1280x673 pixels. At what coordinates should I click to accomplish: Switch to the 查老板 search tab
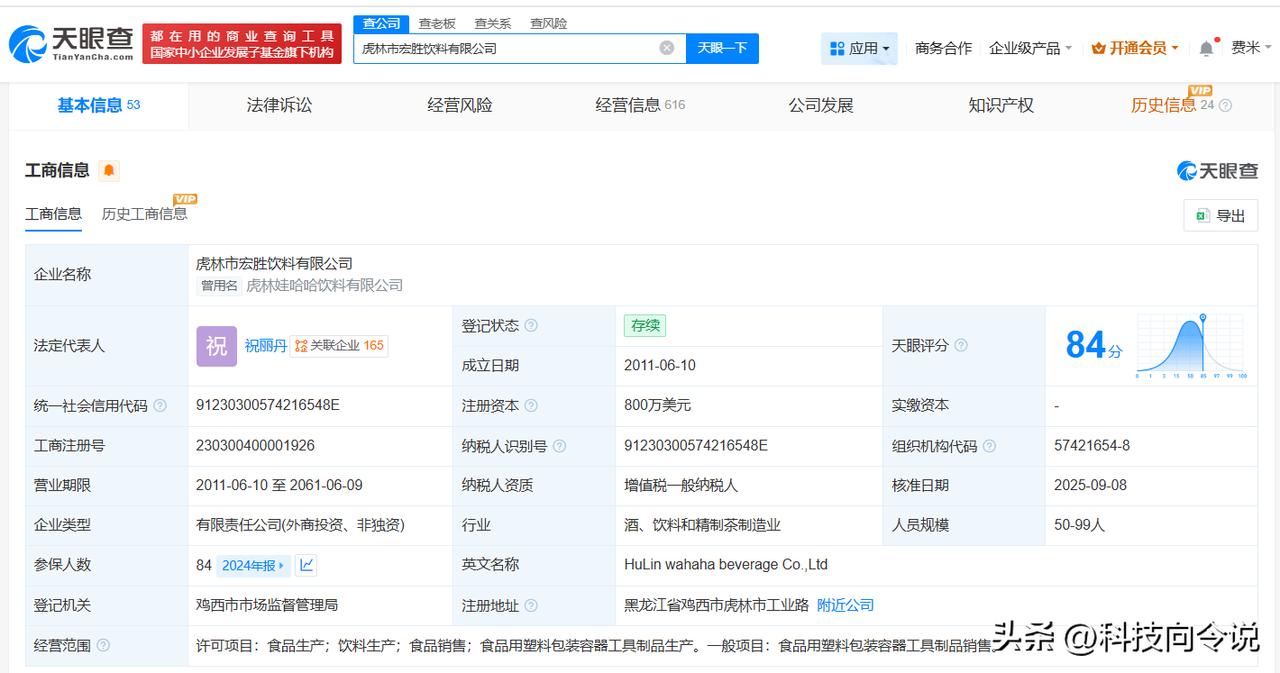tap(437, 23)
